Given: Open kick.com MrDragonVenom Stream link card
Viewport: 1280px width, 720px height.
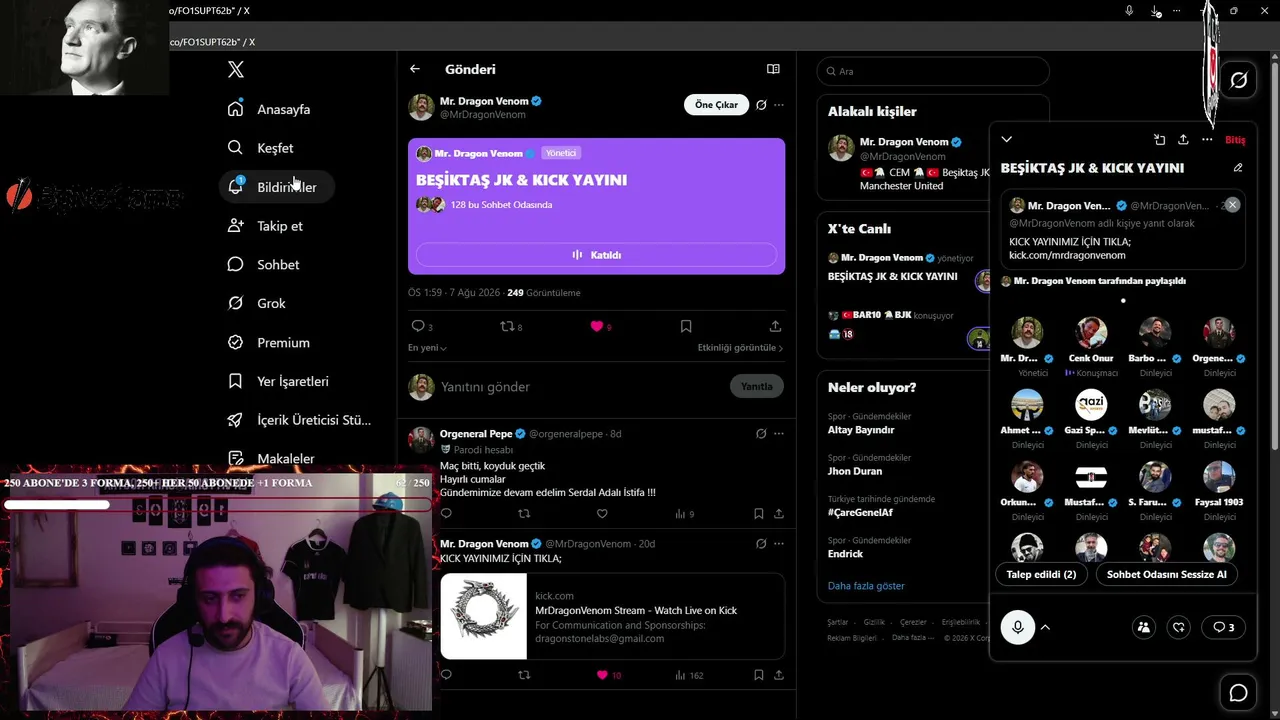Looking at the screenshot, I should tap(612, 617).
